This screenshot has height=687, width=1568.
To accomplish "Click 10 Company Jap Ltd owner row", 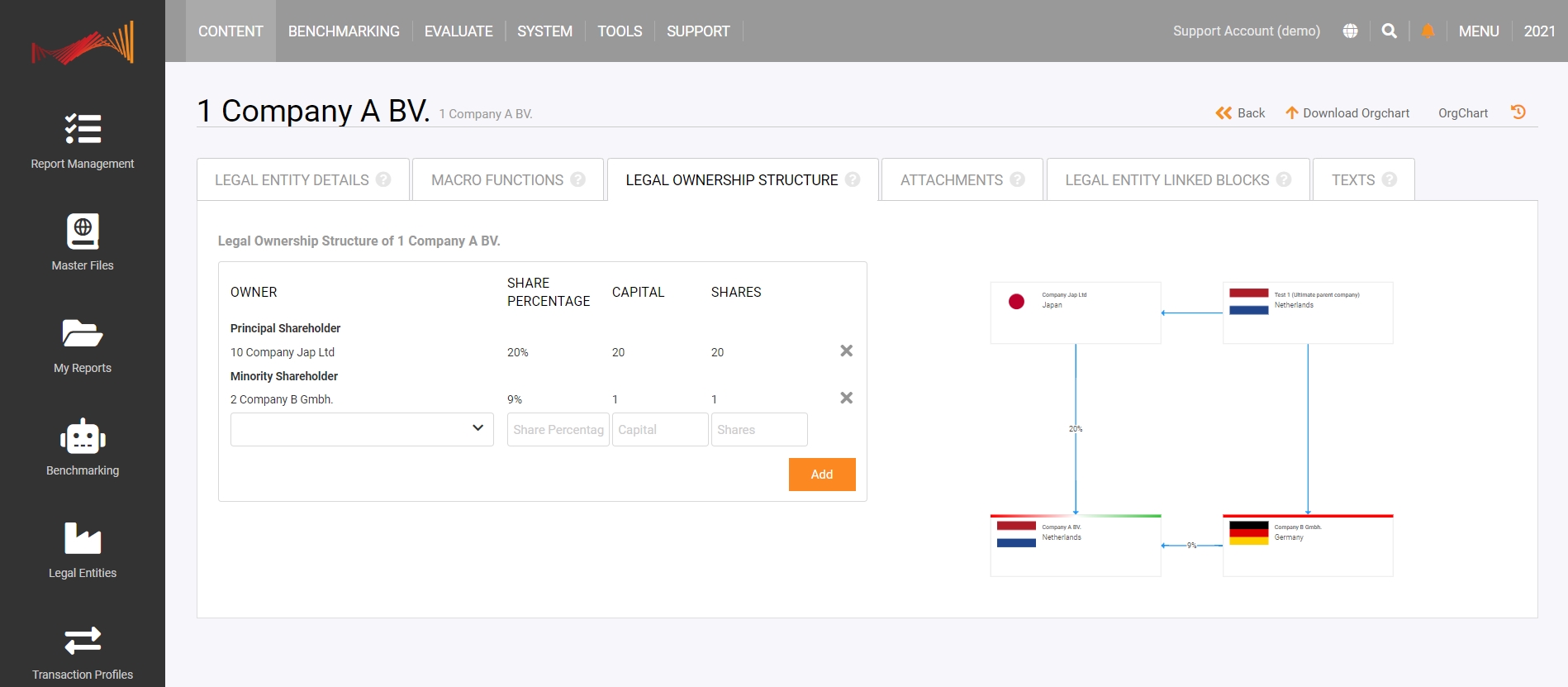I will point(283,352).
